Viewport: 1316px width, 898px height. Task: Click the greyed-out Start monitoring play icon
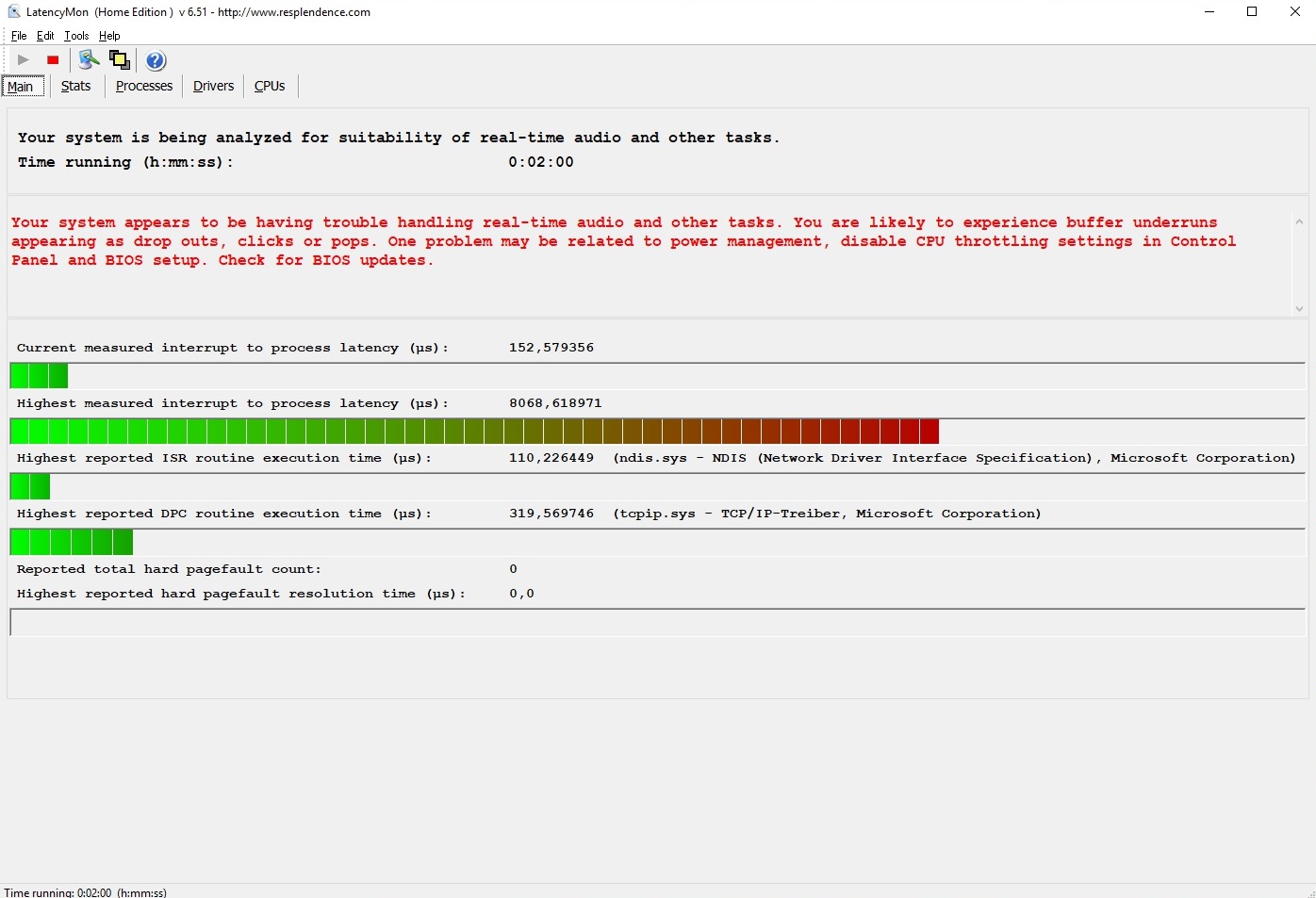click(24, 60)
